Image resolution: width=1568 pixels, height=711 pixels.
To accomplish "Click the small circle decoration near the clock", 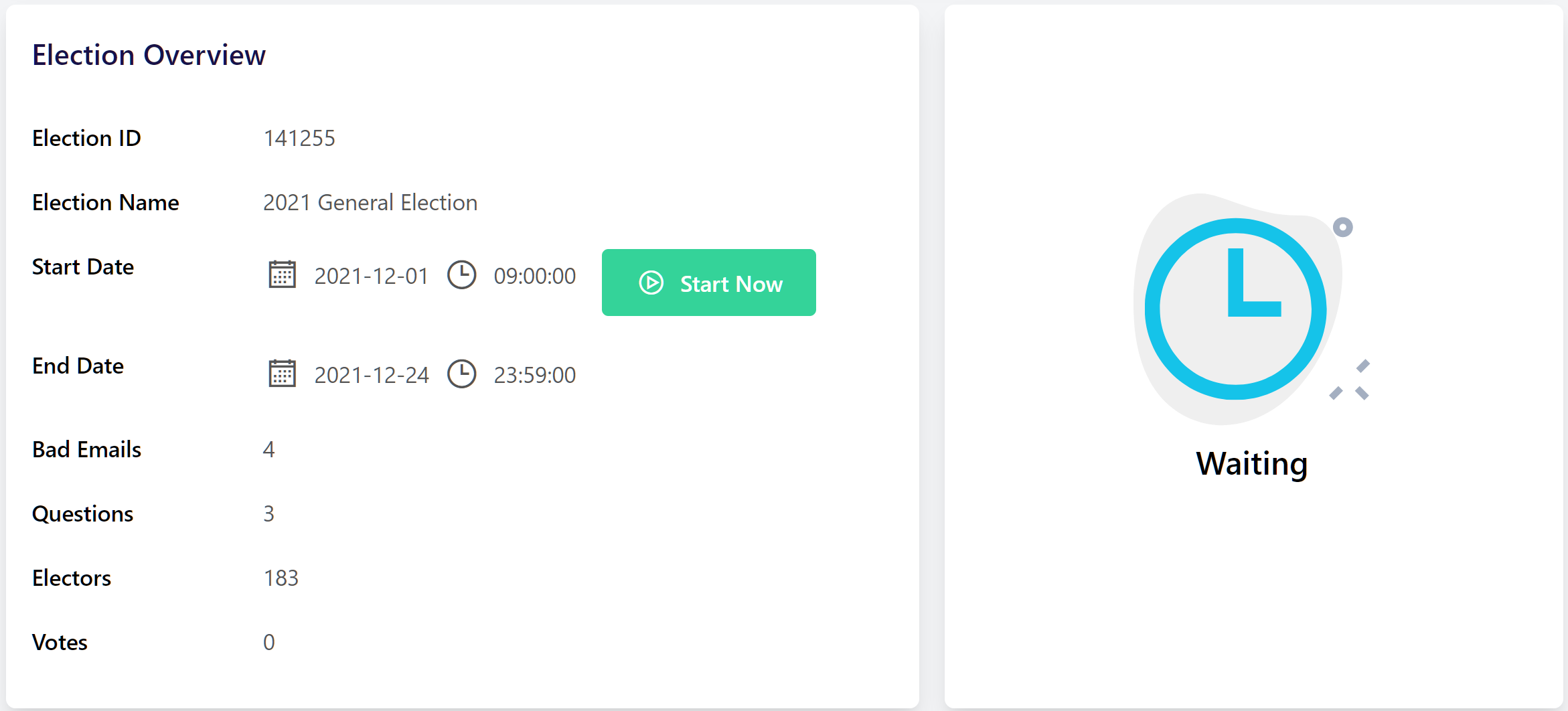I will (x=1344, y=228).
